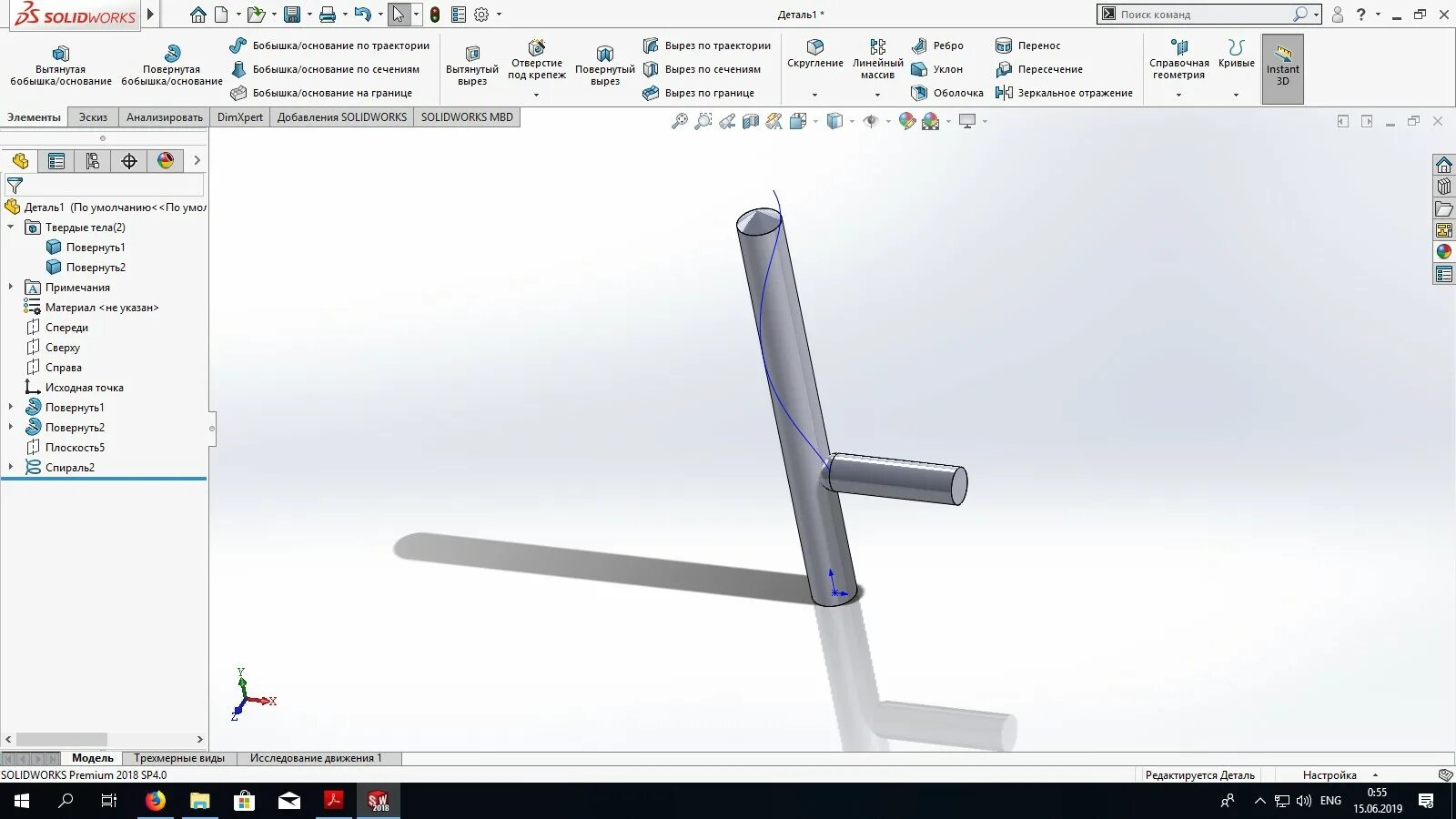
Task: Expand the display style dropdown arrow
Action: (x=815, y=121)
